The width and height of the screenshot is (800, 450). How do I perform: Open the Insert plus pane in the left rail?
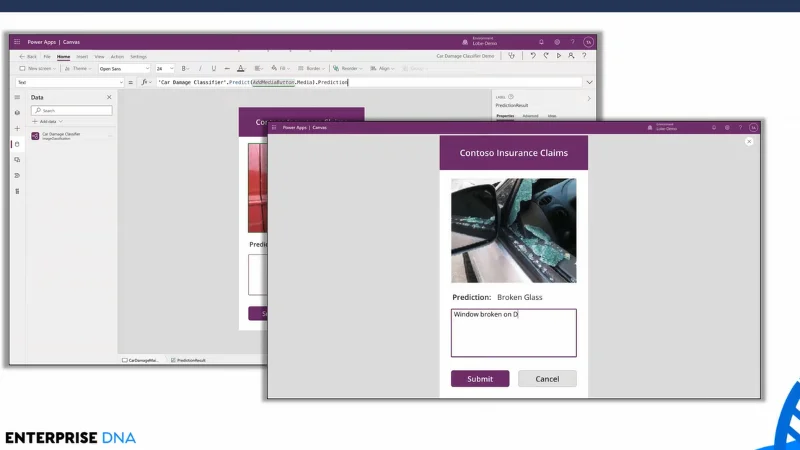[x=17, y=129]
